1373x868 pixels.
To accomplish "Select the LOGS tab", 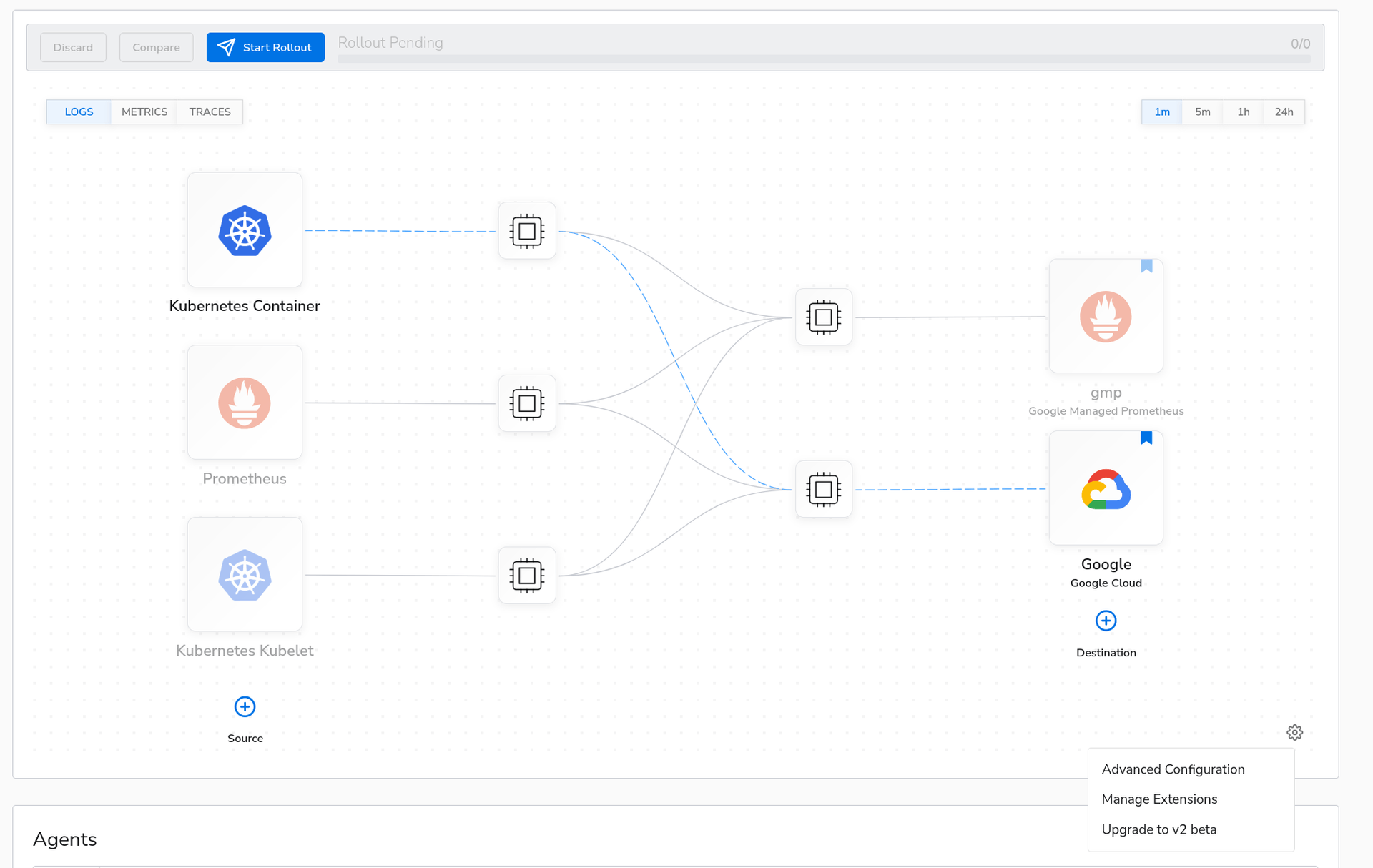I will [x=78, y=112].
